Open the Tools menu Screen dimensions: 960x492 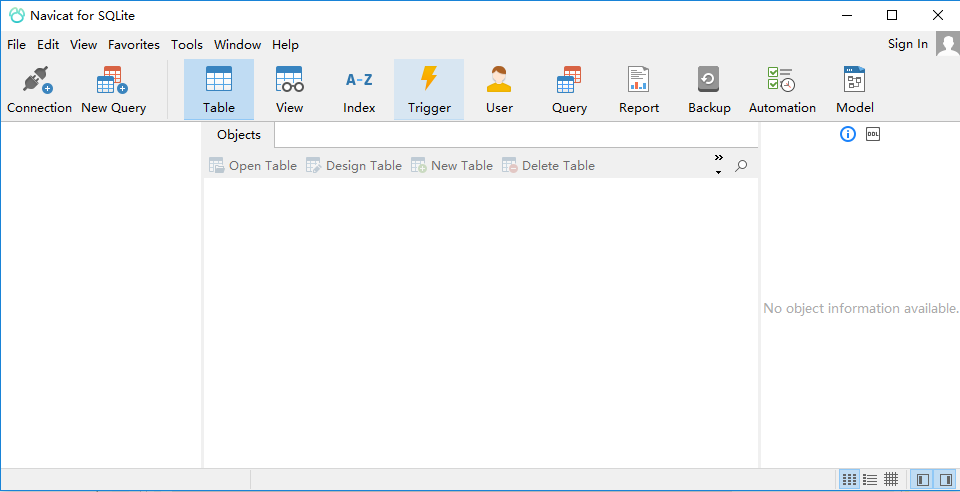(x=187, y=45)
